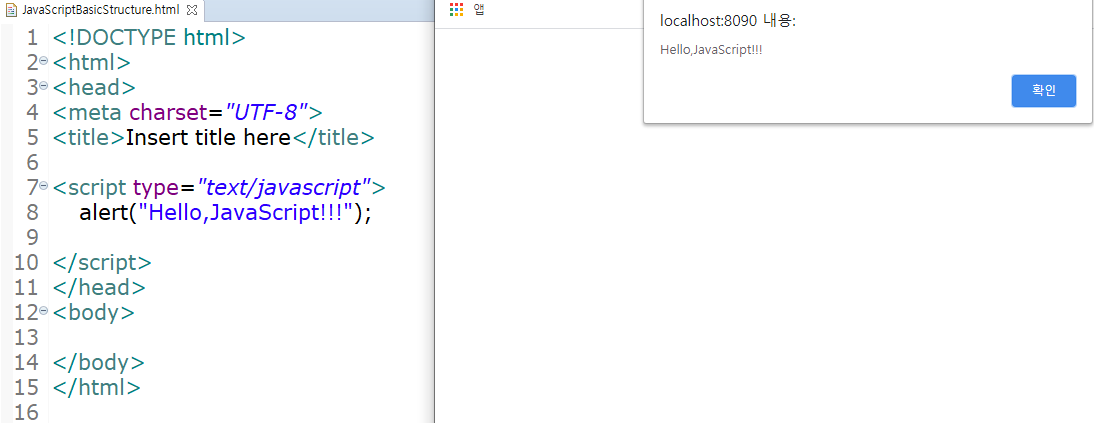Image resolution: width=1094 pixels, height=423 pixels.
Task: Click the Hello,JavaScript!!! message in dialog
Action: (x=711, y=50)
